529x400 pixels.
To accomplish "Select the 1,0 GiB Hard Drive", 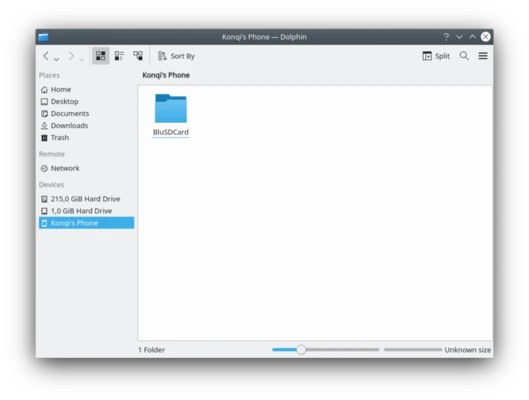I will pyautogui.click(x=86, y=211).
